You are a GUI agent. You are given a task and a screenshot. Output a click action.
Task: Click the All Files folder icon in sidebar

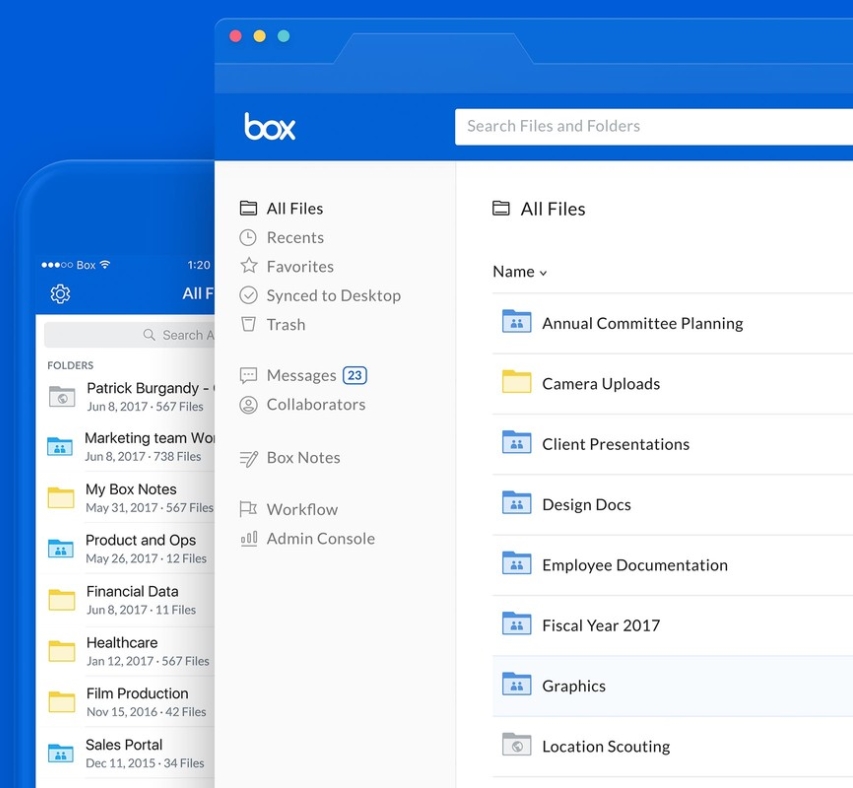(248, 208)
